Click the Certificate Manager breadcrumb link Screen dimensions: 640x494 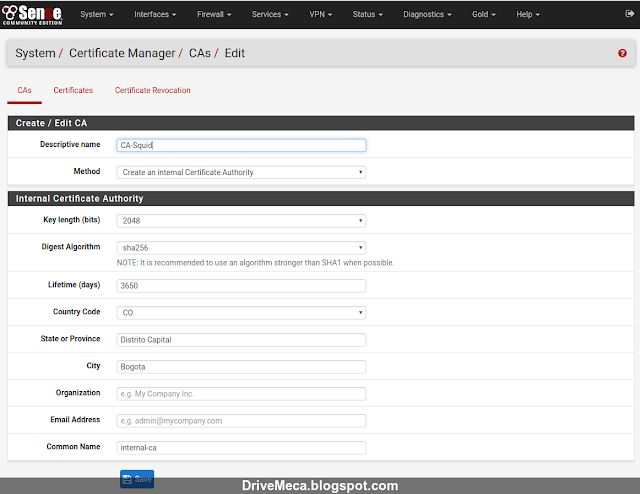[122, 53]
